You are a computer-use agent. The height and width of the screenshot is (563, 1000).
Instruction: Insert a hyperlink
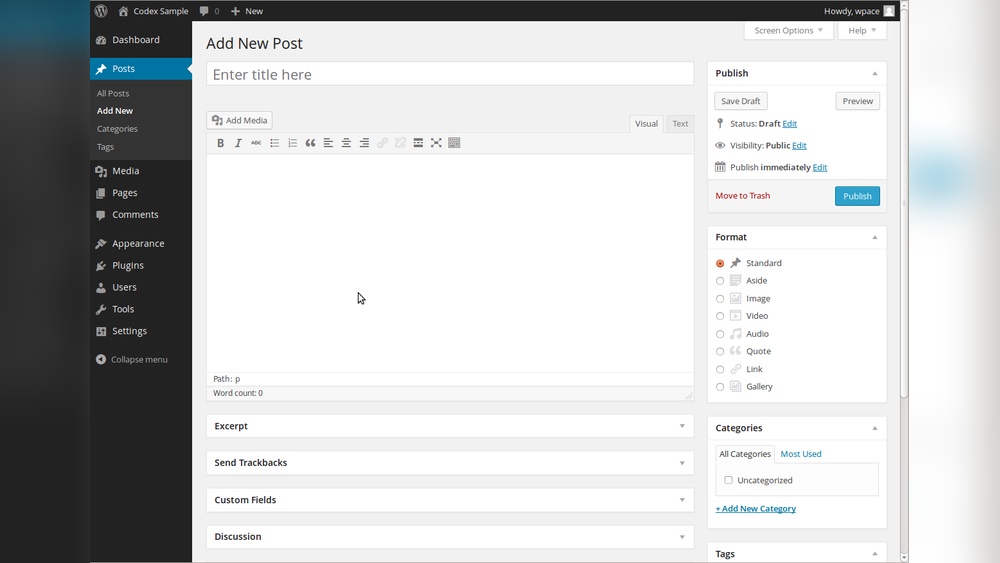(382, 143)
